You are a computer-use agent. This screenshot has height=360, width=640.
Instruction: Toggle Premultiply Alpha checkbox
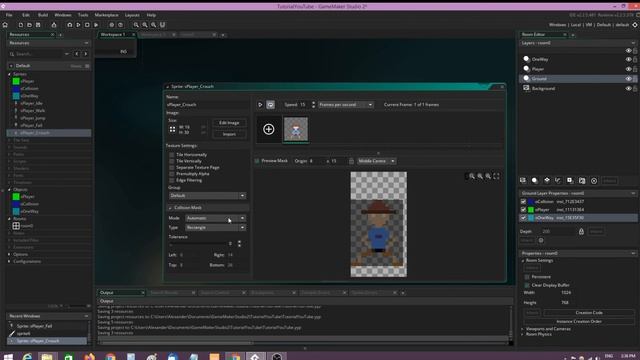(x=172, y=174)
